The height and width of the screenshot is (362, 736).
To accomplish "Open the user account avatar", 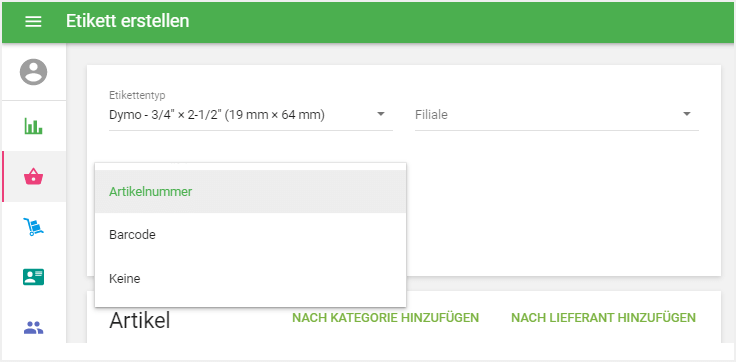I will click(x=33, y=72).
